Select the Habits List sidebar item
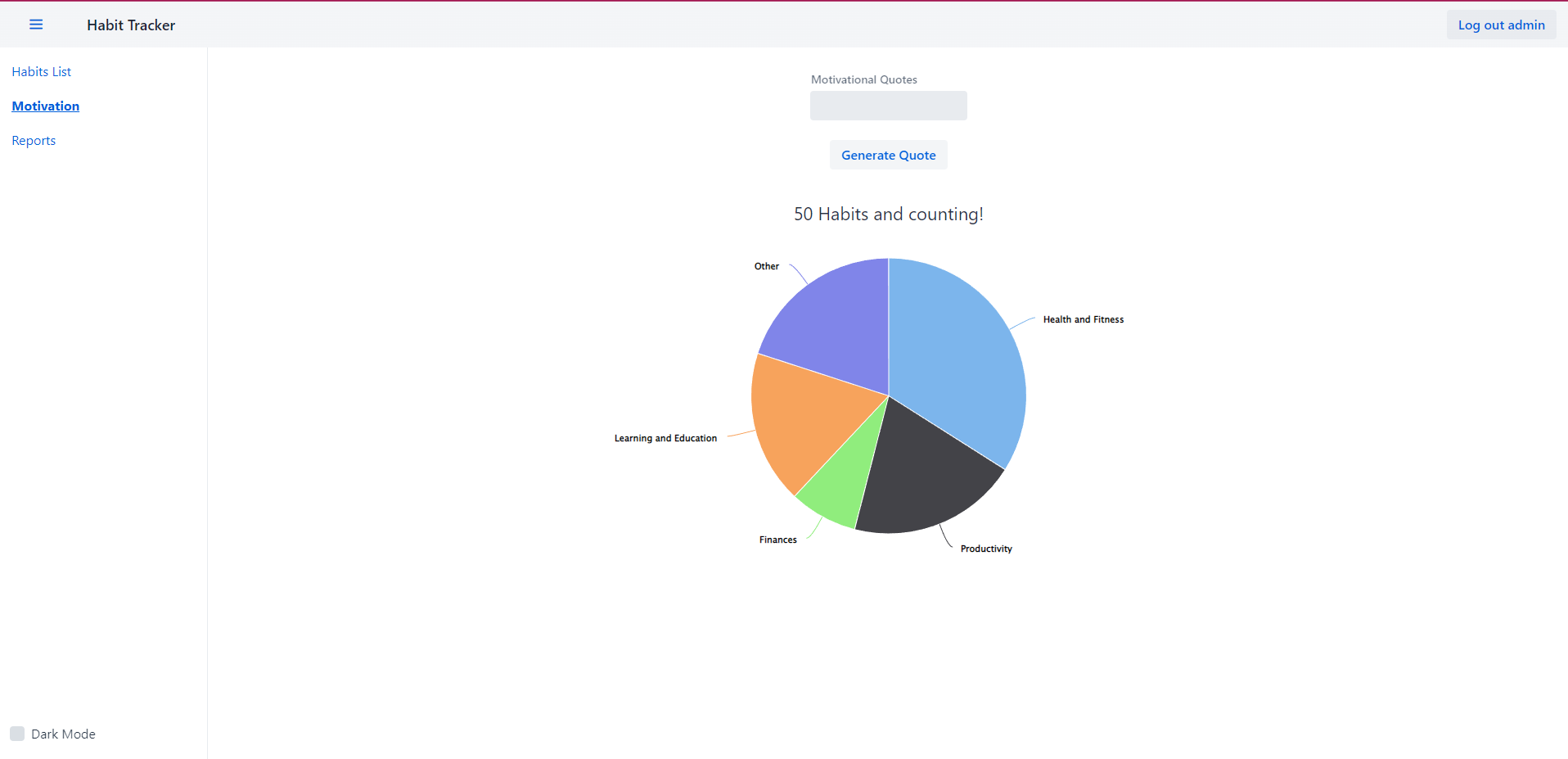Image resolution: width=1568 pixels, height=759 pixels. 41,71
